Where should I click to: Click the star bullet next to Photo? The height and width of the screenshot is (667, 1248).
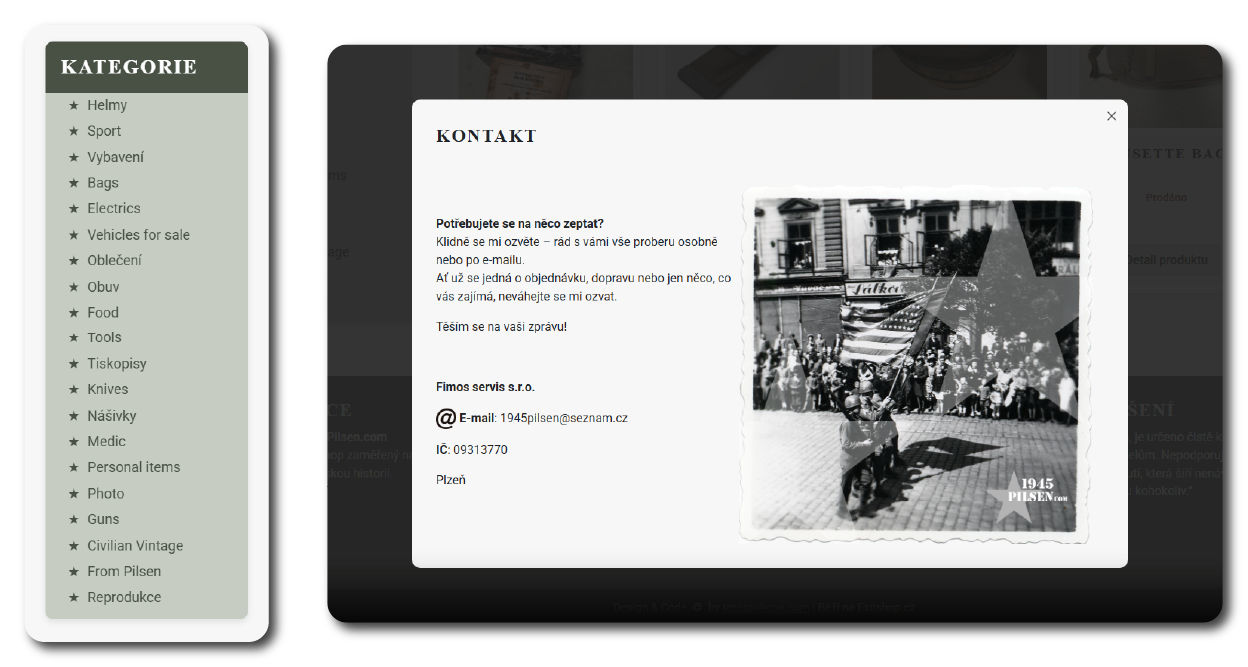point(73,493)
